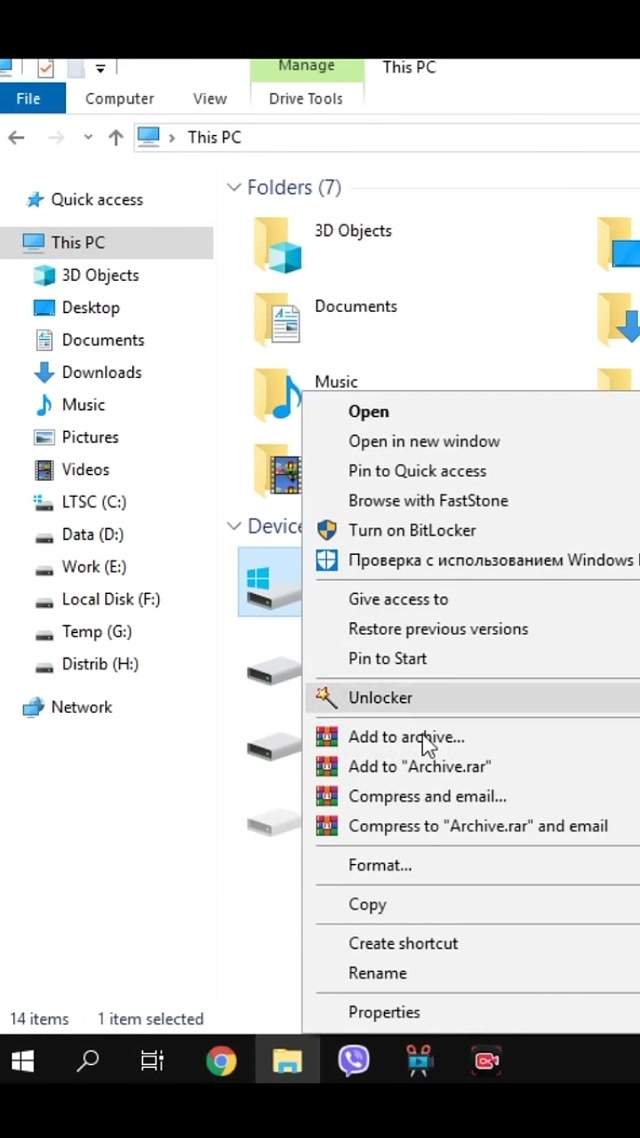Switch to the Drive Tools tab
This screenshot has height=1138, width=640.
point(305,98)
